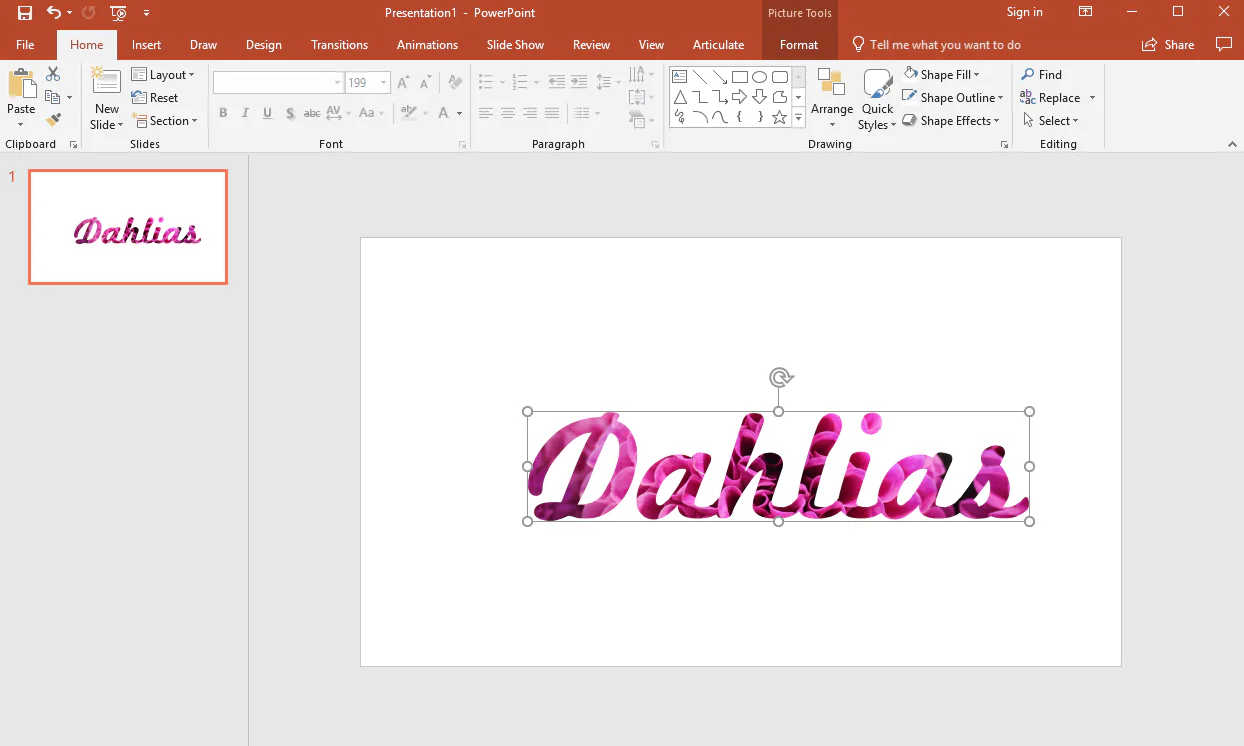Select the rectangle shape
The height and width of the screenshot is (746, 1244).
(740, 77)
